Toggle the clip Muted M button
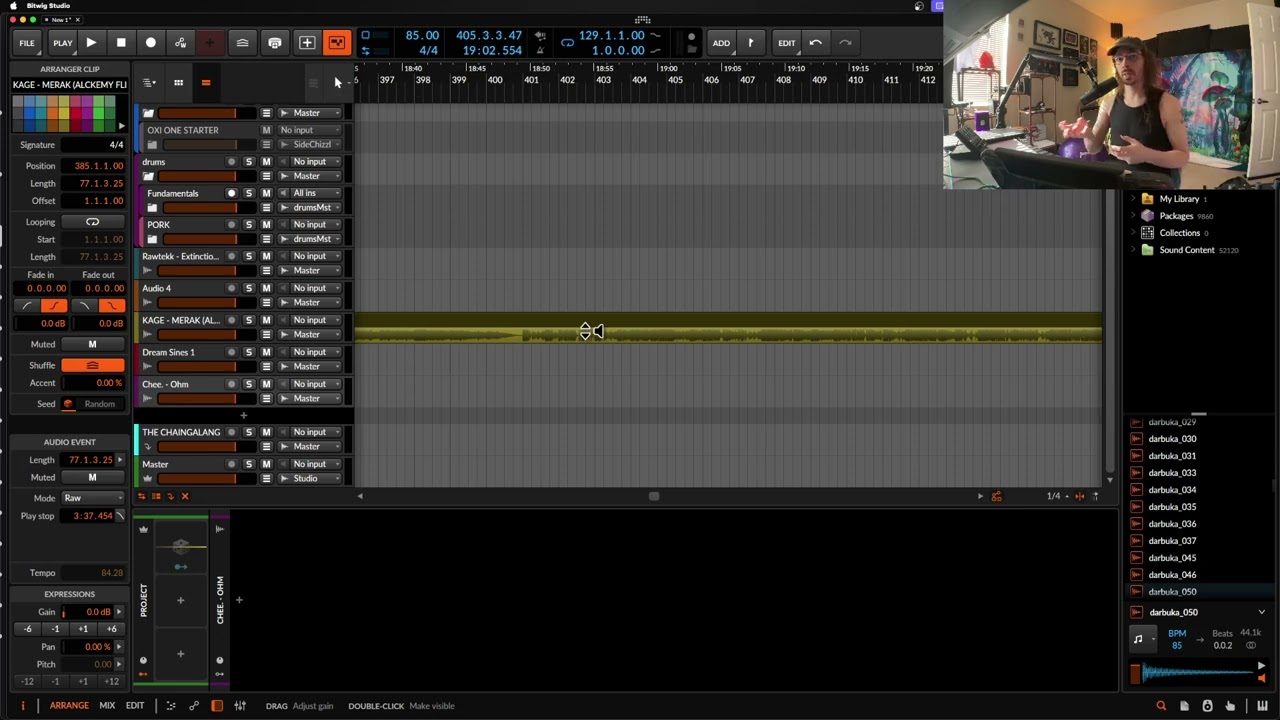This screenshot has width=1280, height=720. [x=92, y=344]
